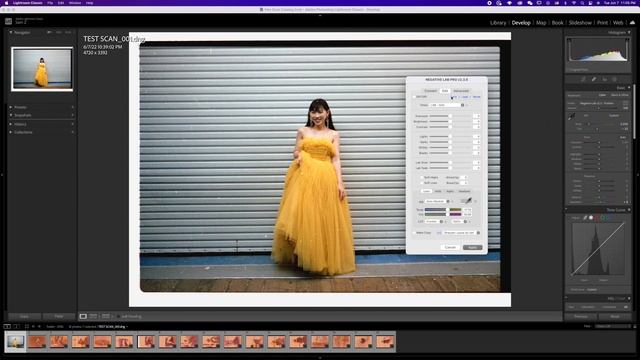Click the WhiteClip value field
The image size is (640, 360).
click(464, 177)
